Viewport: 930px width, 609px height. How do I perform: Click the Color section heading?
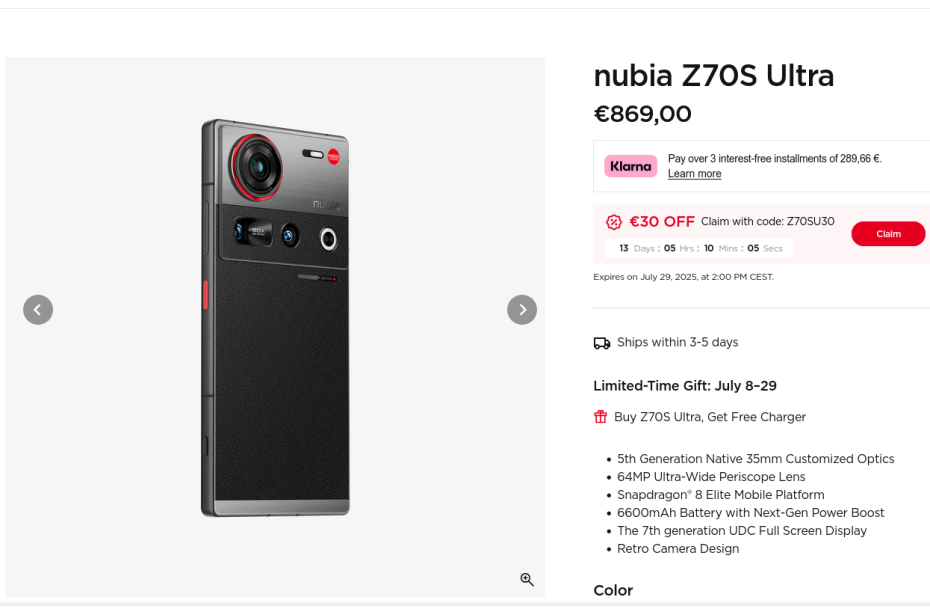(613, 590)
